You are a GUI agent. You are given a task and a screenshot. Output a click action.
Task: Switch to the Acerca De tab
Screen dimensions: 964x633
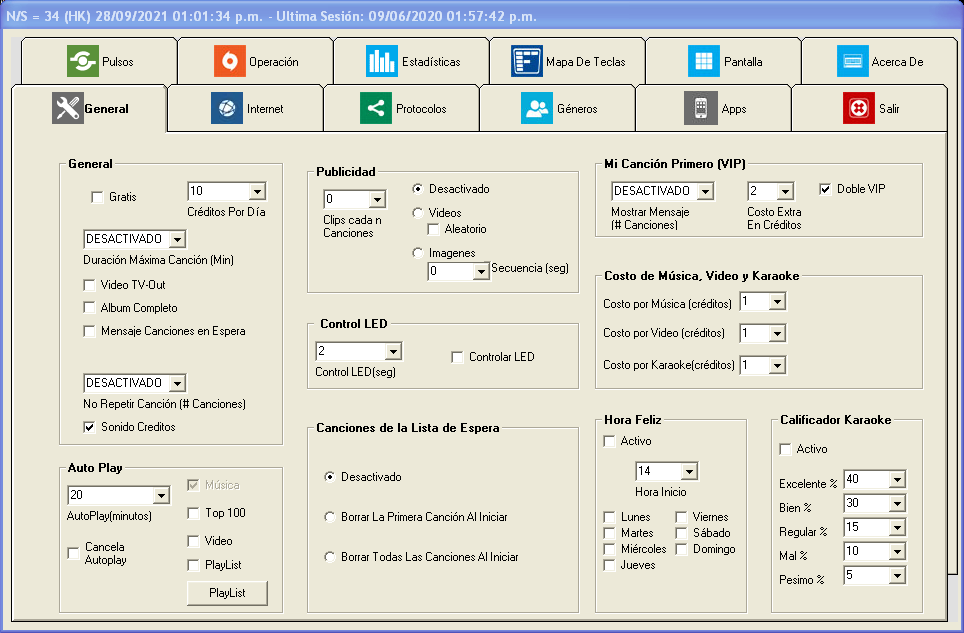coord(879,61)
